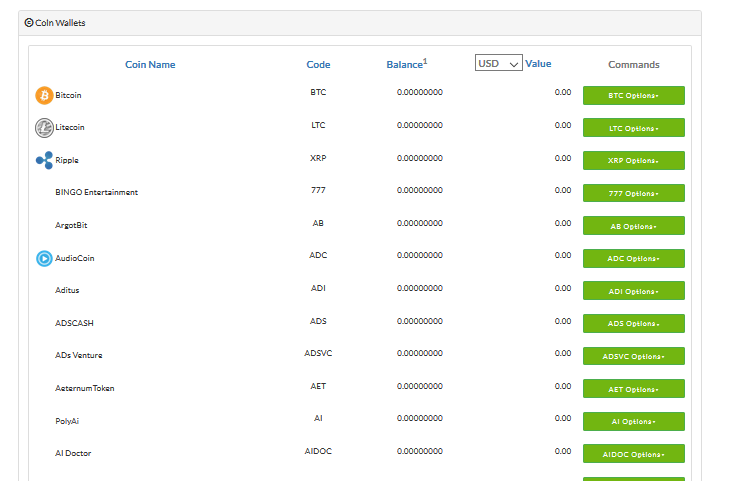Click the AudioCoin coin icon
735x481 pixels.
point(44,258)
